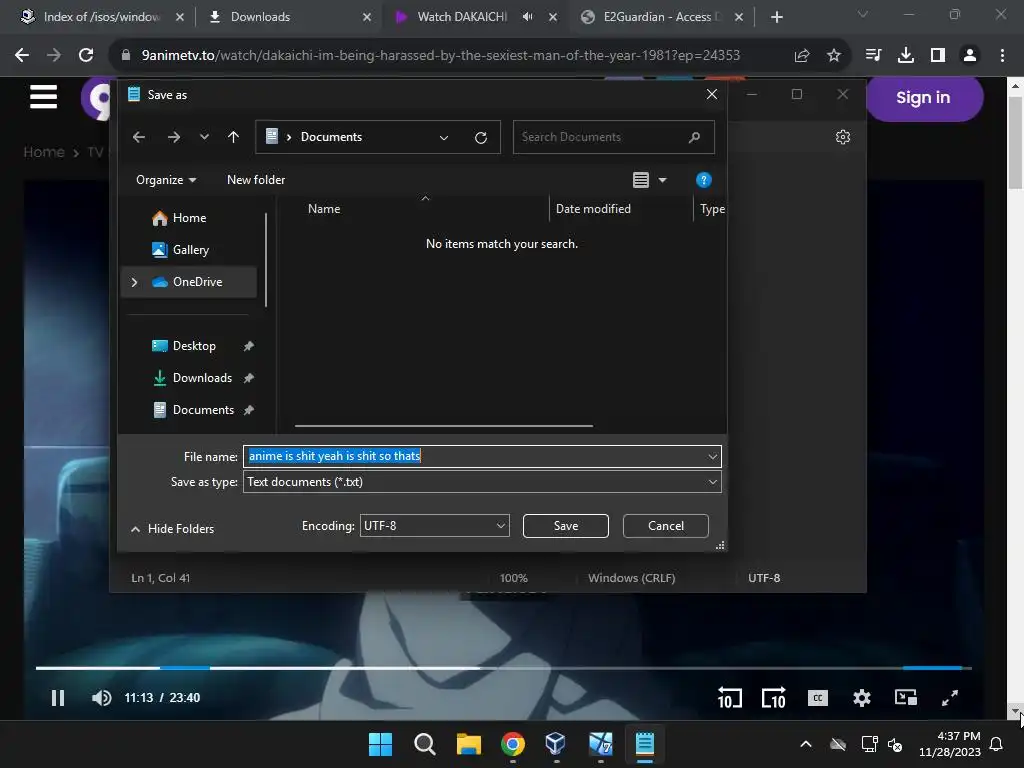Share this page from address bar
Viewport: 1024px width, 768px height.
click(x=802, y=56)
